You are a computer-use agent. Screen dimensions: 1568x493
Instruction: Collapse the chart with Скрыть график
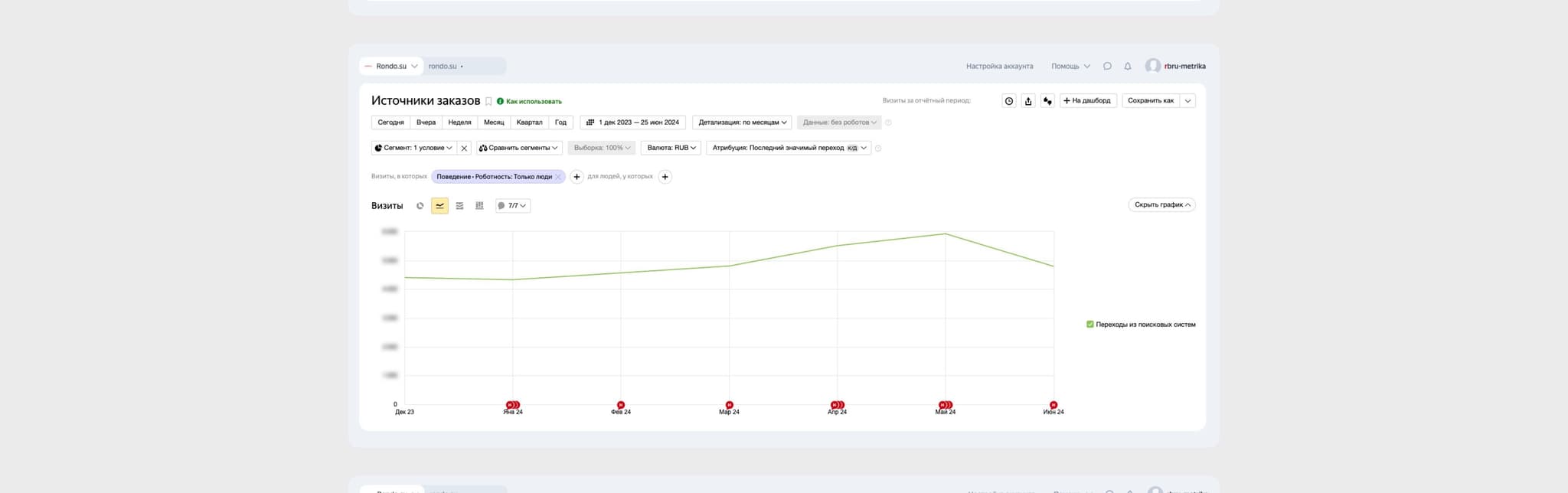(x=1161, y=205)
